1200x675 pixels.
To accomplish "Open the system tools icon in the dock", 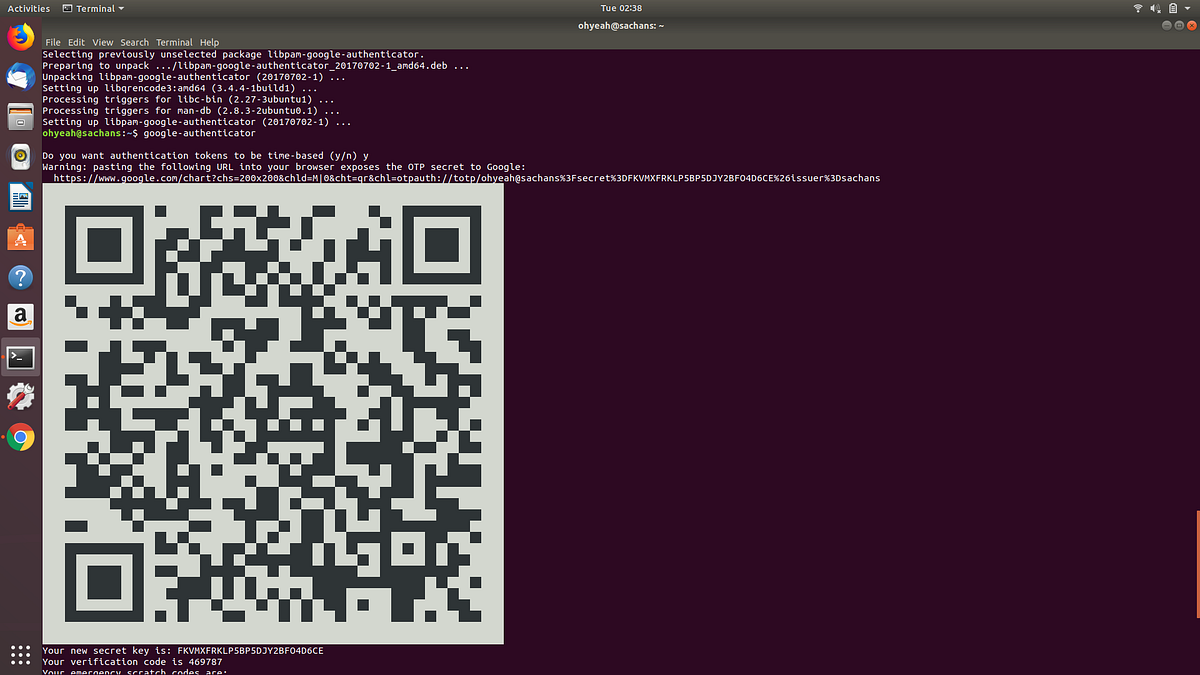I will [x=20, y=397].
